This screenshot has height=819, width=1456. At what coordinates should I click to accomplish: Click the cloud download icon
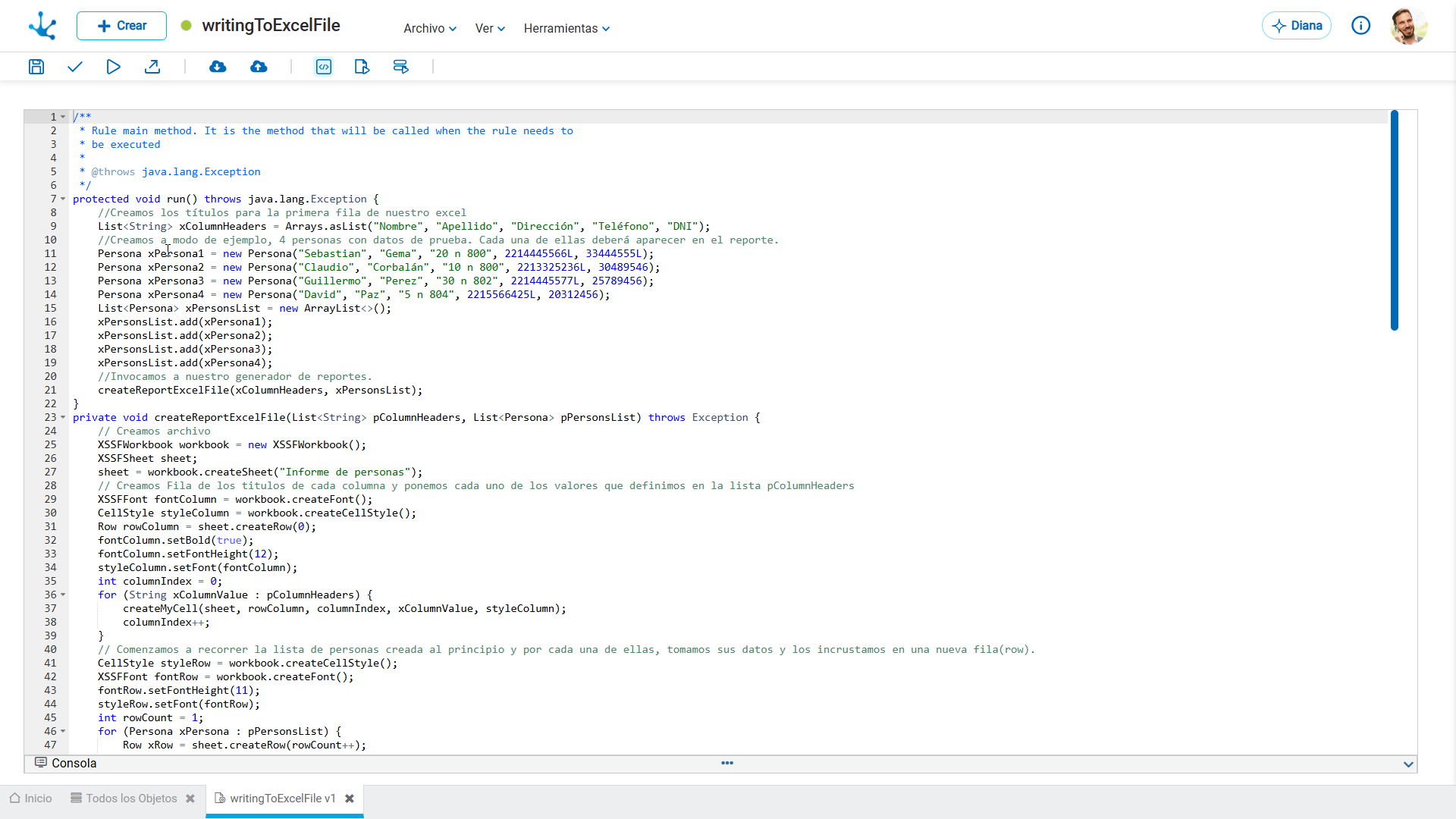tap(218, 67)
